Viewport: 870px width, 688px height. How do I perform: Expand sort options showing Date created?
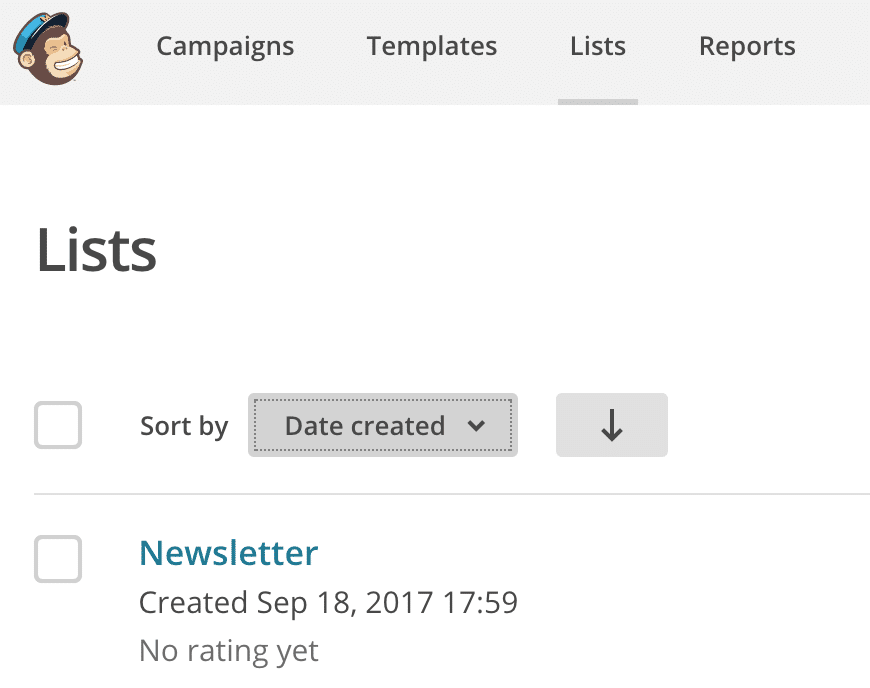coord(383,425)
